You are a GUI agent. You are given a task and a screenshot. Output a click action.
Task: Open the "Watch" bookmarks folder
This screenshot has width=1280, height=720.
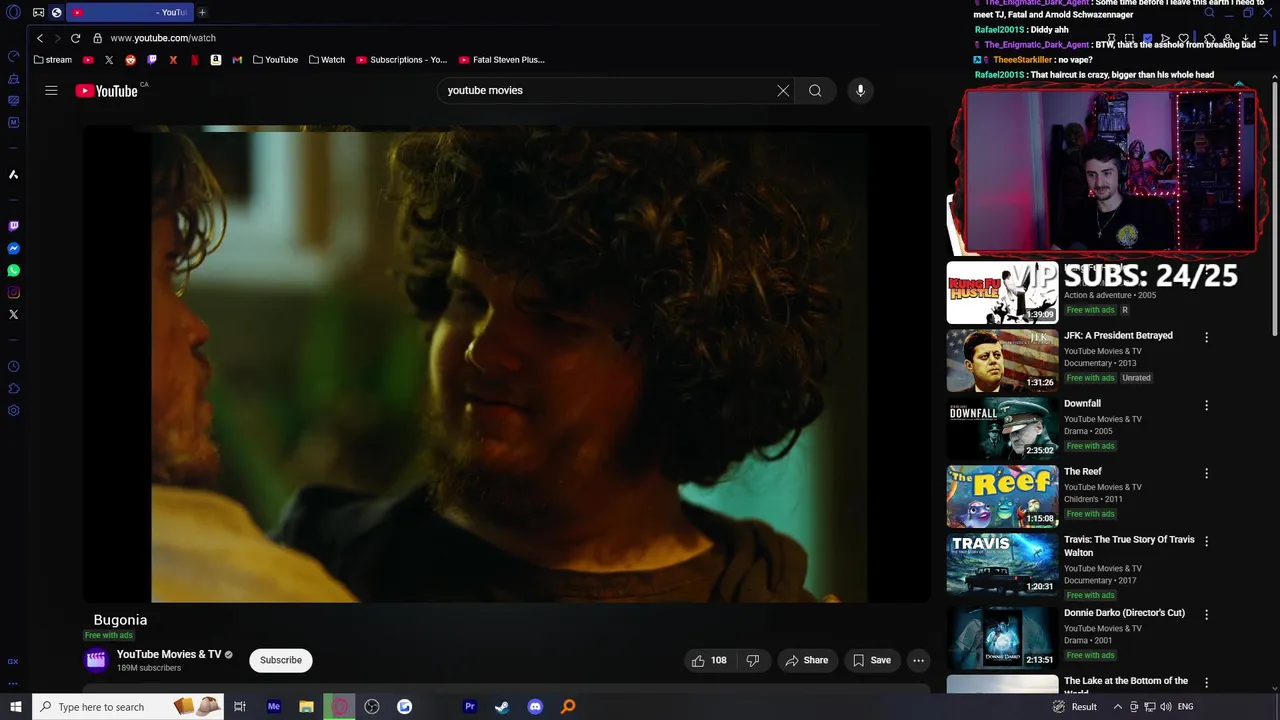327,60
